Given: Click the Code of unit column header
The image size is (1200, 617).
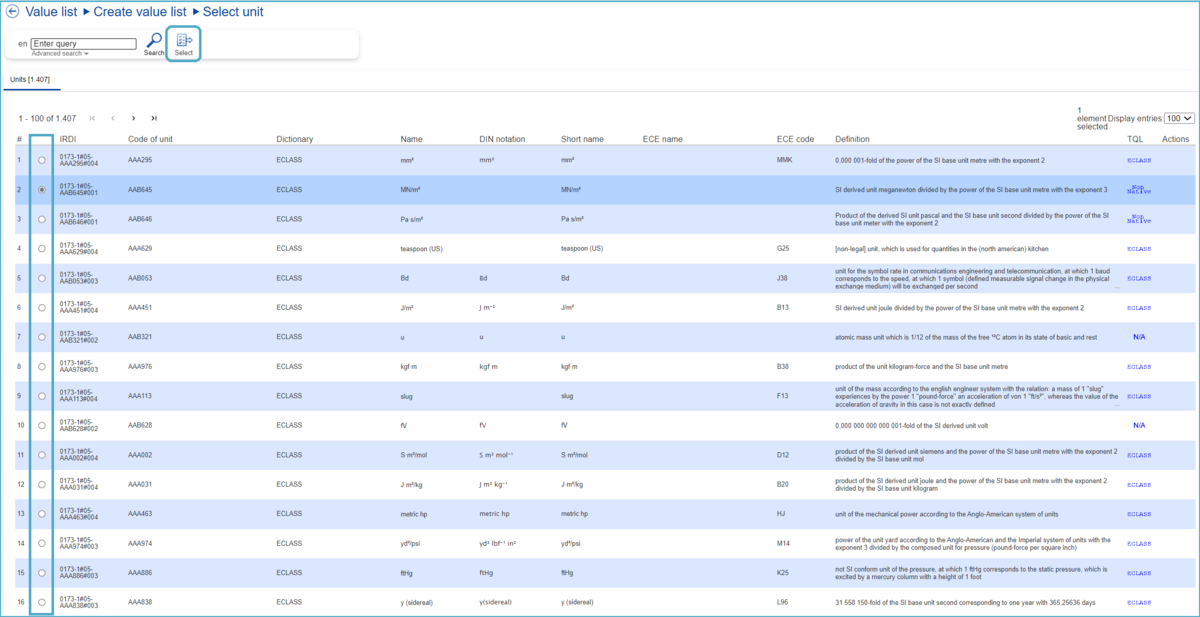Looking at the screenshot, I should [x=150, y=139].
